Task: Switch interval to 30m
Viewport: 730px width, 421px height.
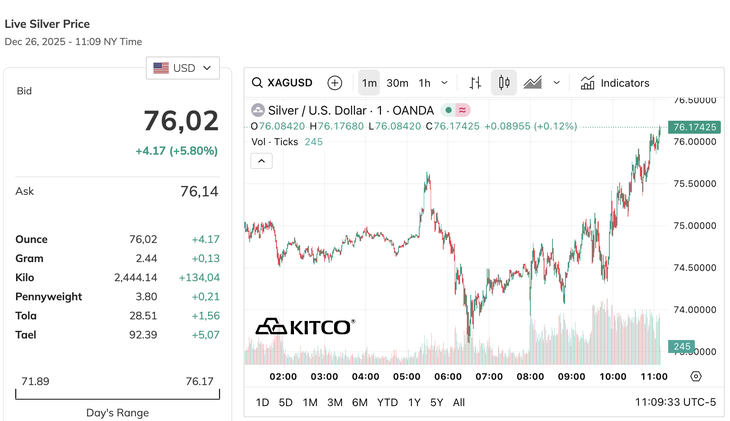Action: coord(397,83)
